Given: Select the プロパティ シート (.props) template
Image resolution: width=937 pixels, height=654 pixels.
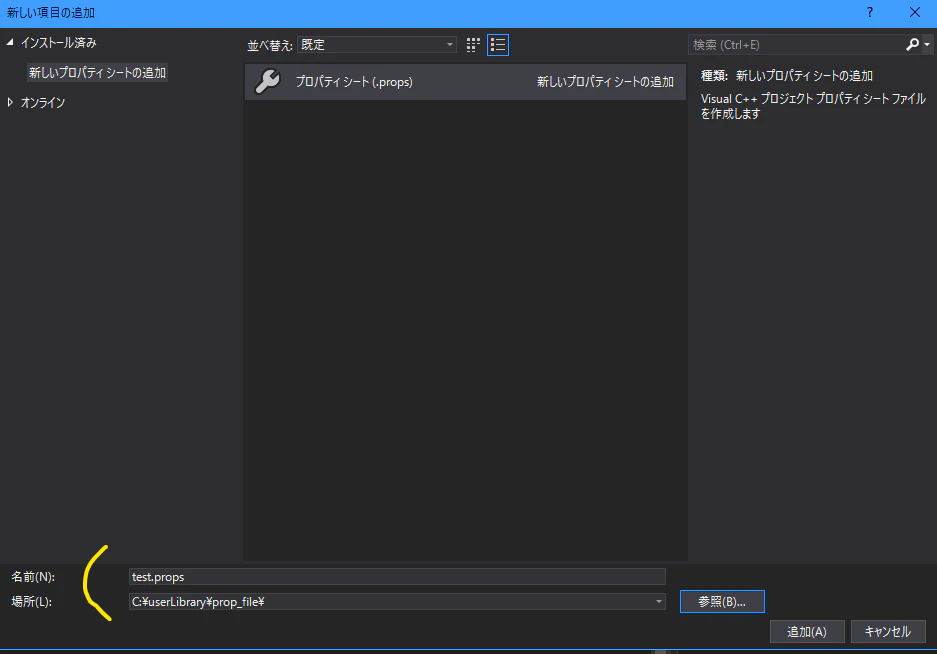Looking at the screenshot, I should tap(465, 82).
